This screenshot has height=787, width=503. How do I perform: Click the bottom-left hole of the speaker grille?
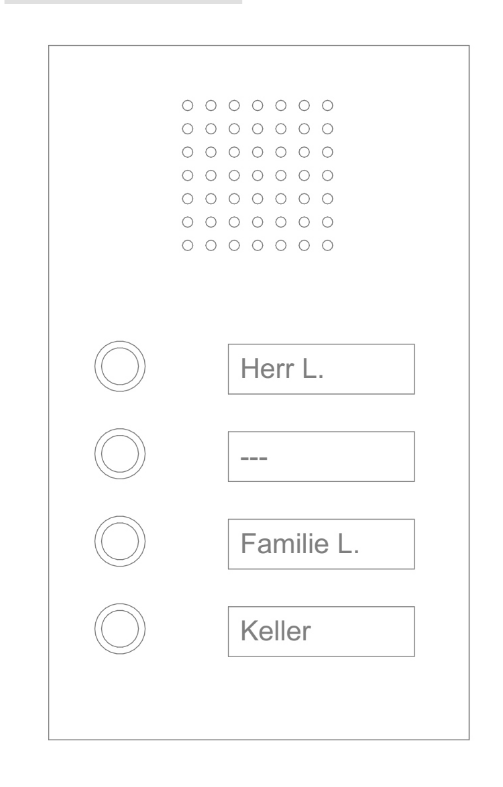(x=187, y=245)
